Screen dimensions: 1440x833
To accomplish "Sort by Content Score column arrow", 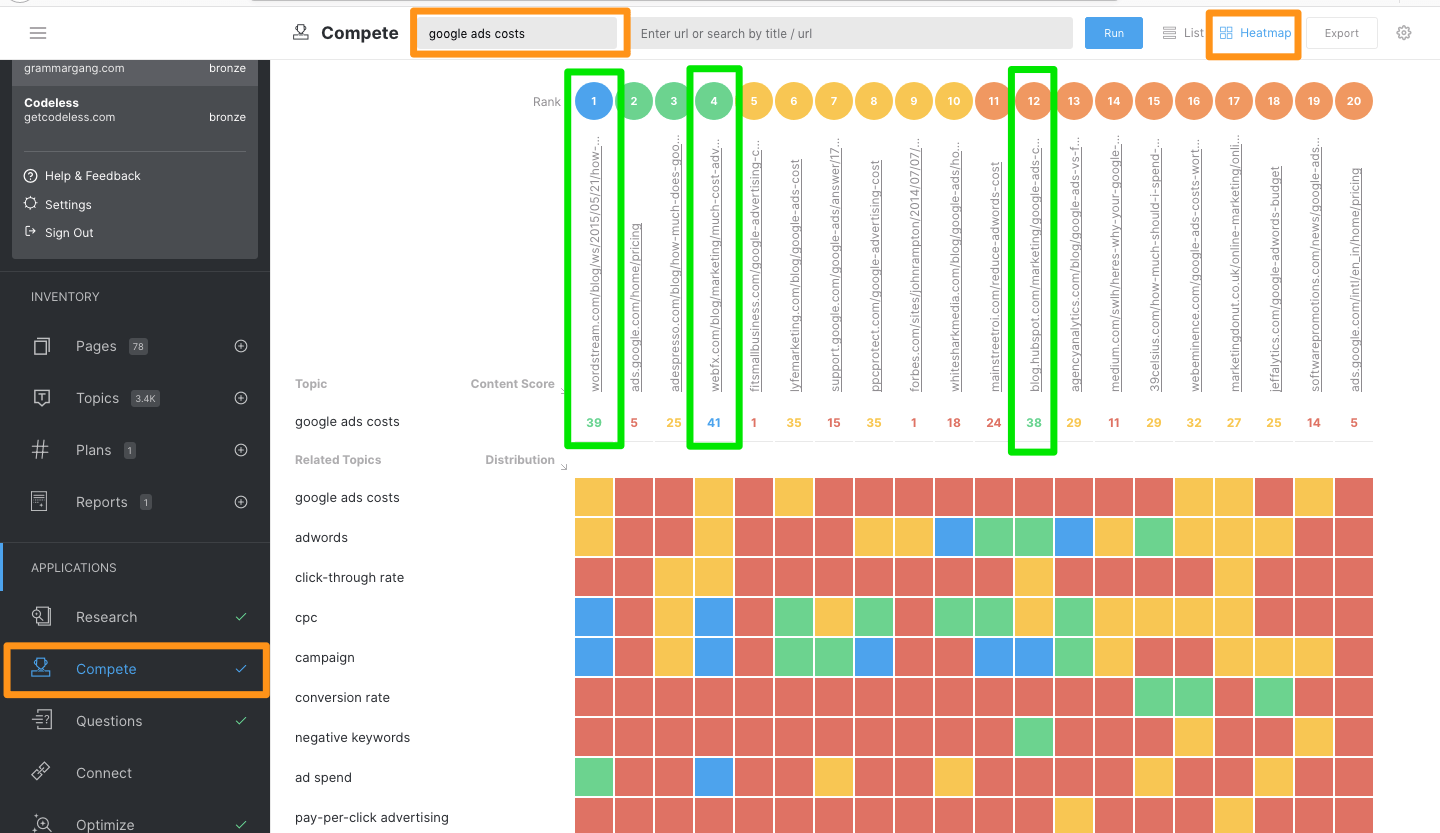I will pyautogui.click(x=563, y=391).
